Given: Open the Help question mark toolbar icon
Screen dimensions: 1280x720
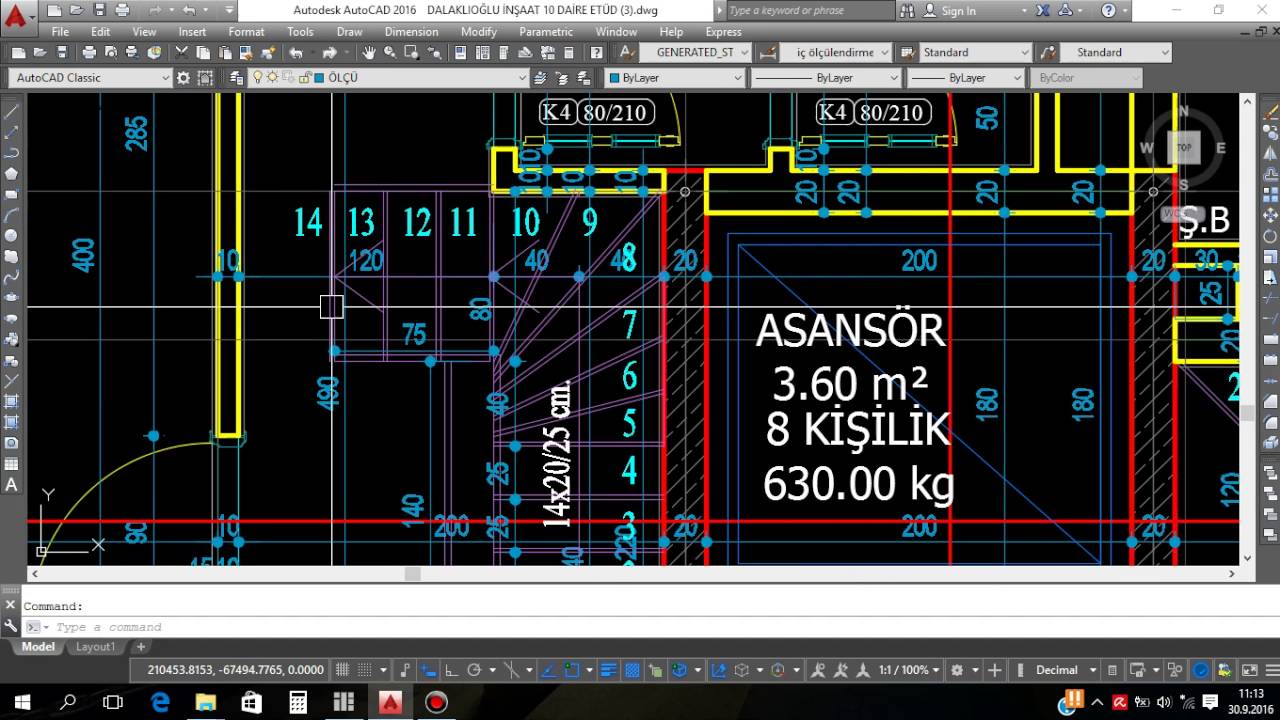Looking at the screenshot, I should (x=596, y=52).
